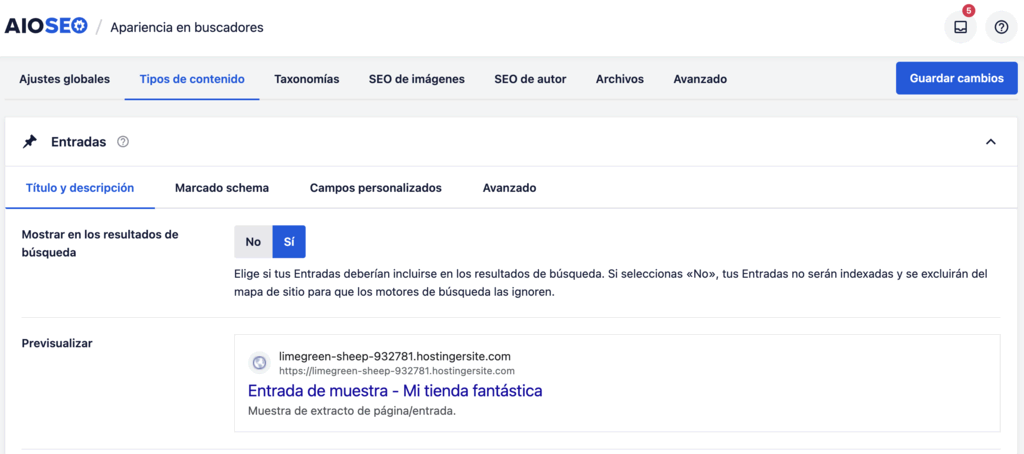Image resolution: width=1024 pixels, height=454 pixels.
Task: Open the help question mark icon
Action: pos(1001,28)
